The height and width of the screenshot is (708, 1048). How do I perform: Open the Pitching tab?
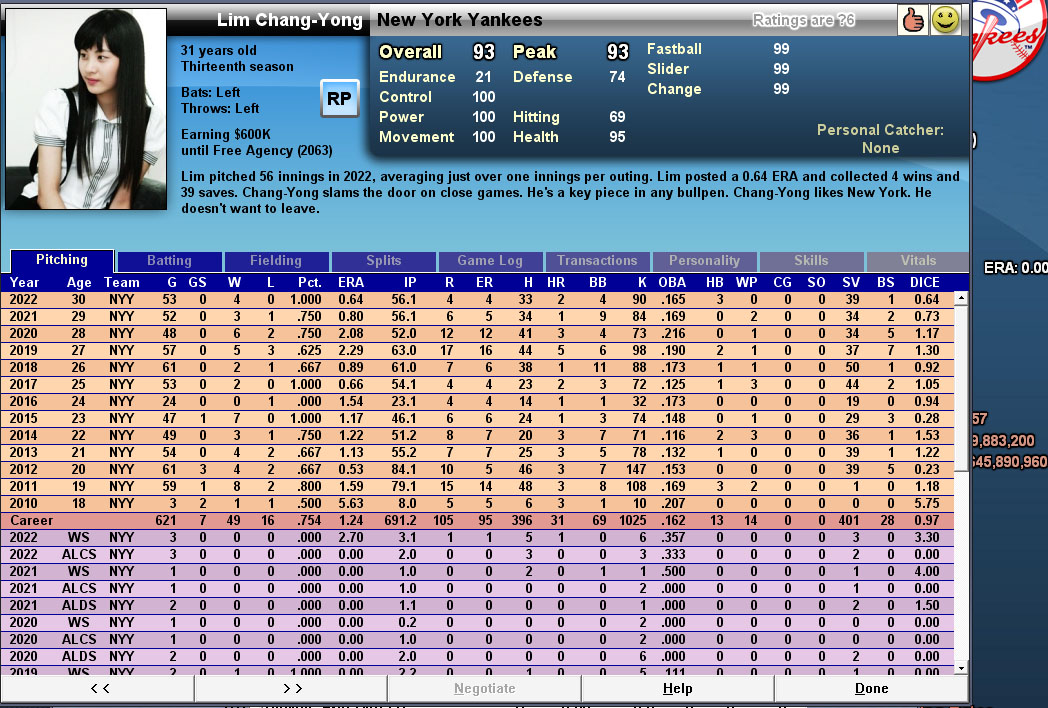coord(61,260)
